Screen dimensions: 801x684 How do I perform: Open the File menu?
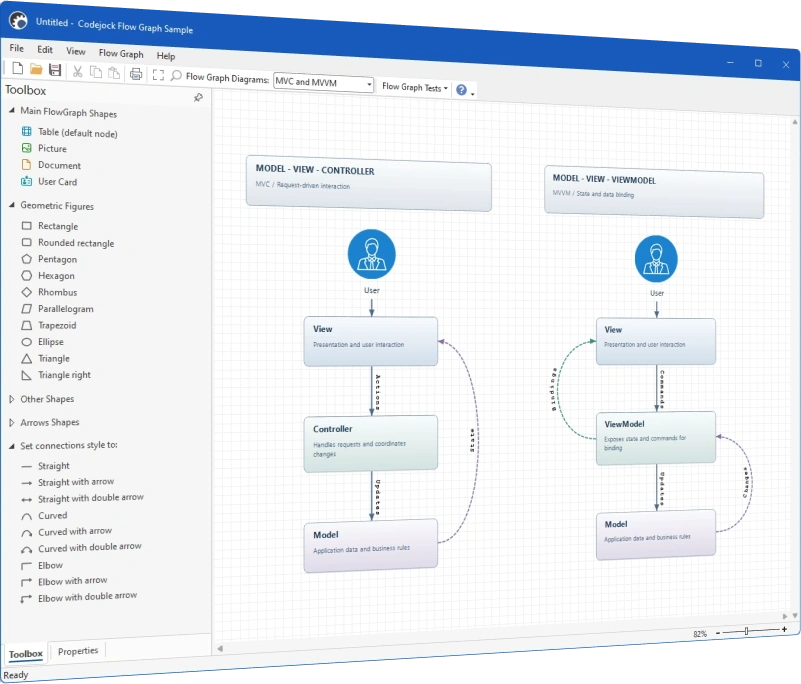point(16,48)
